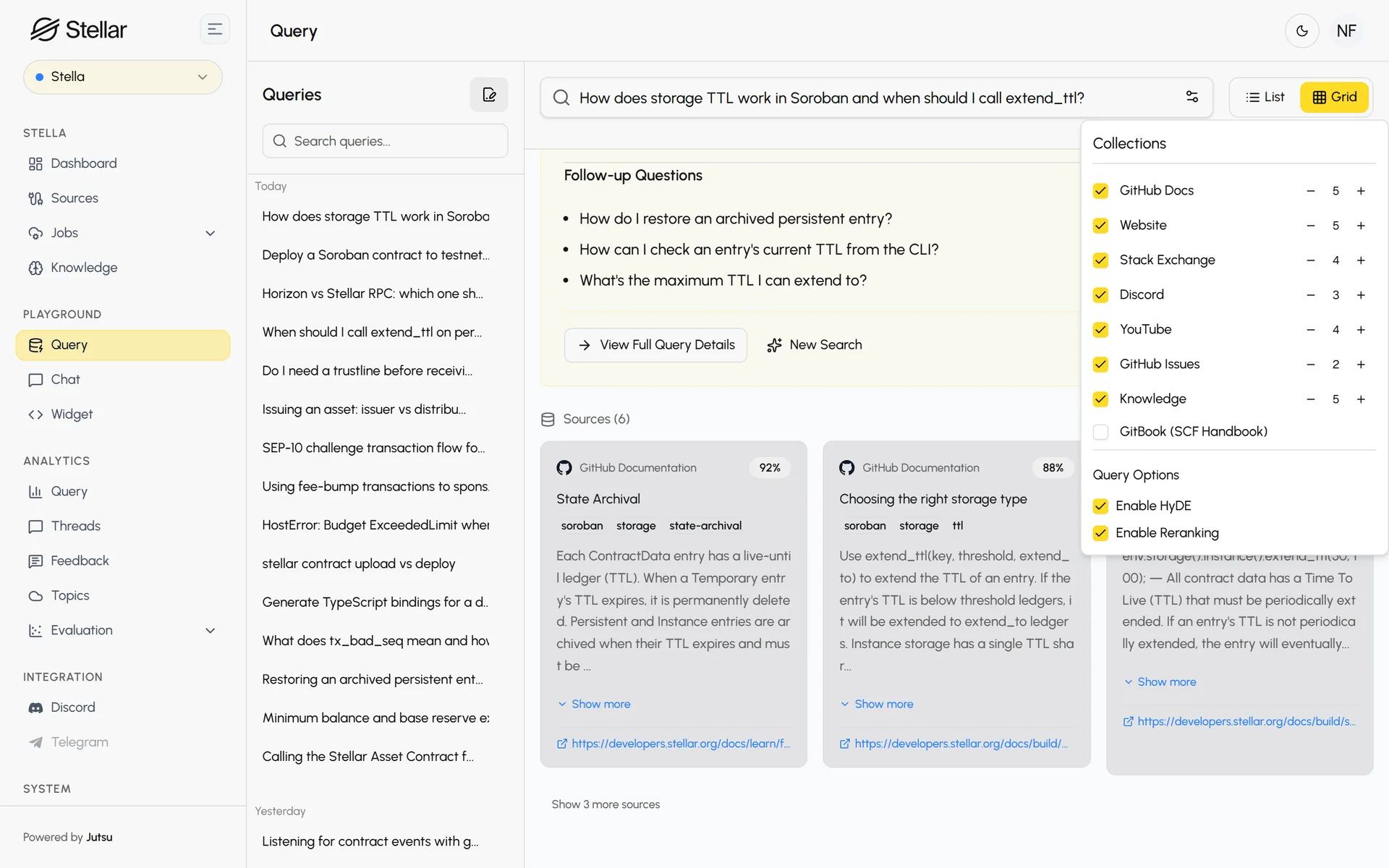The image size is (1389, 868).
Task: Switch to Grid view
Action: pos(1335,97)
